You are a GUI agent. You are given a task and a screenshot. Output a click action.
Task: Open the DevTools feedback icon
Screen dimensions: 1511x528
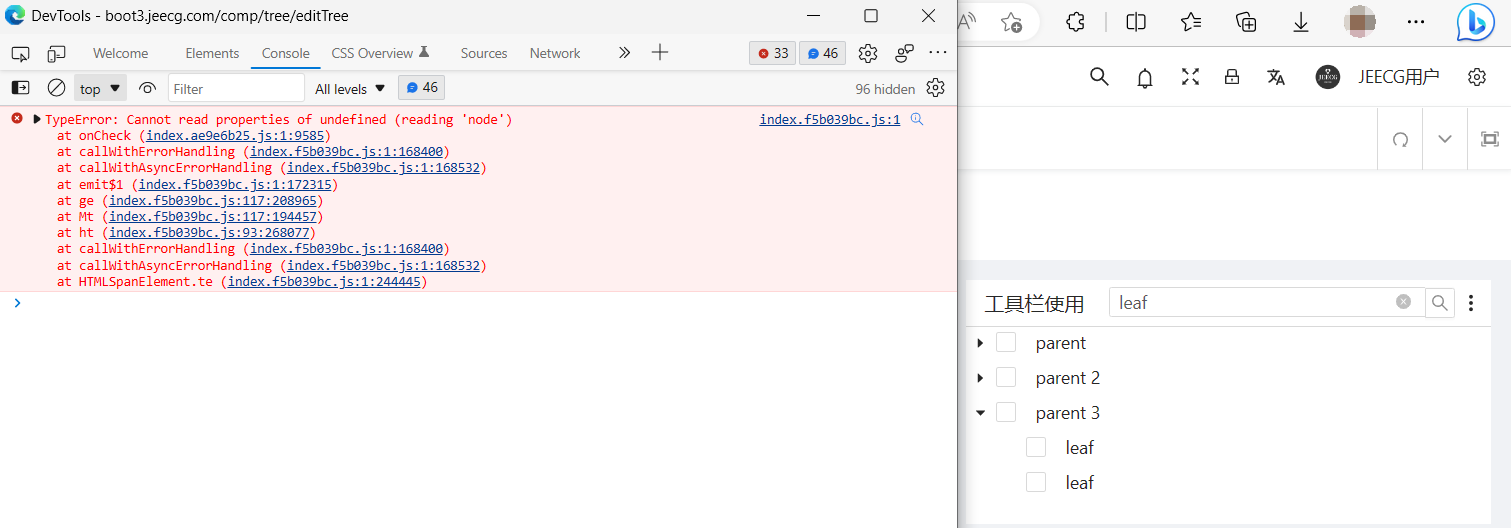(x=904, y=53)
